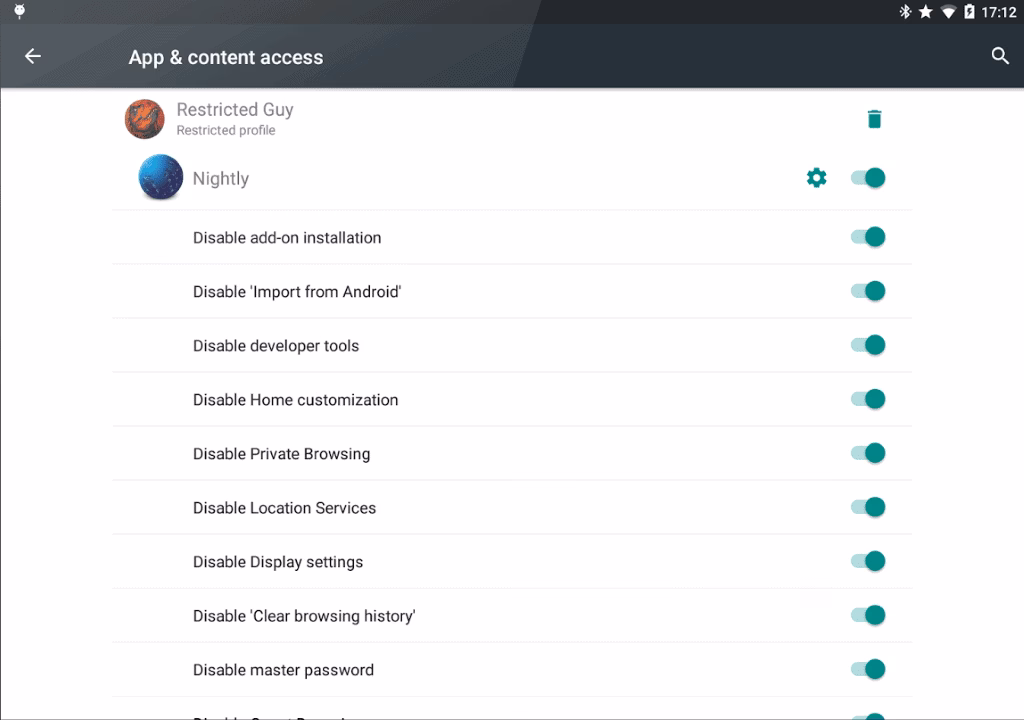Toggle the add-on installation restriction
1024x720 pixels.
pos(868,237)
